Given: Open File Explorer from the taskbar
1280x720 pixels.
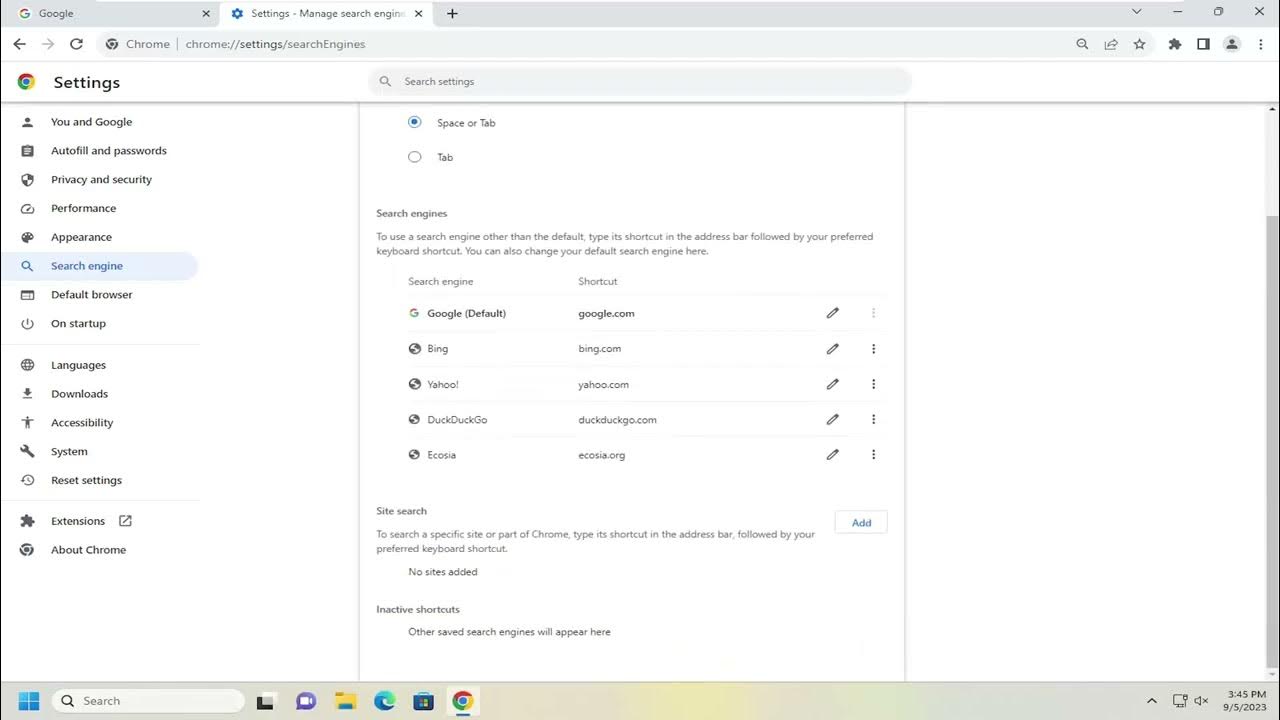Looking at the screenshot, I should point(345,701).
